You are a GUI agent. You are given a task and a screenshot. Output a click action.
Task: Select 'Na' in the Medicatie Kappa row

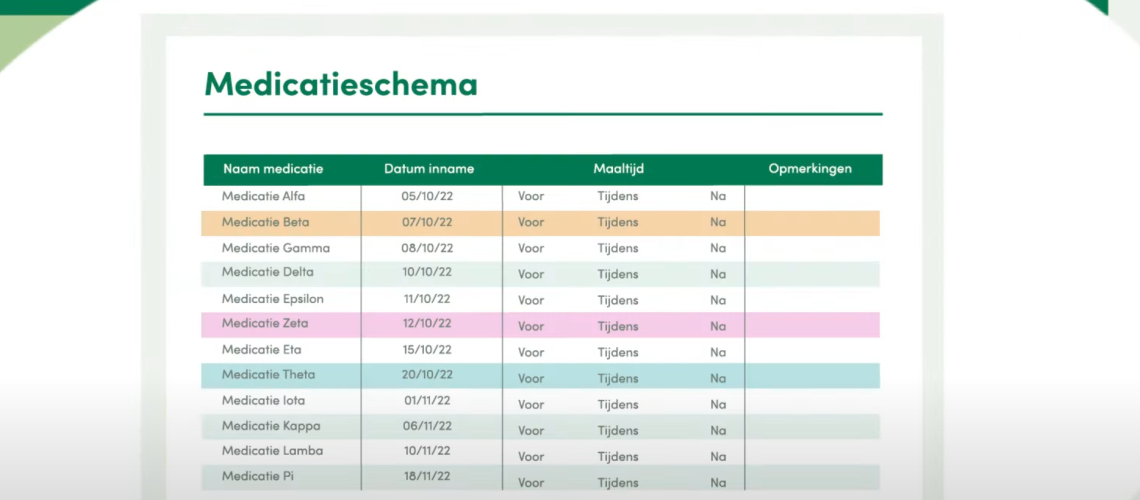point(718,430)
